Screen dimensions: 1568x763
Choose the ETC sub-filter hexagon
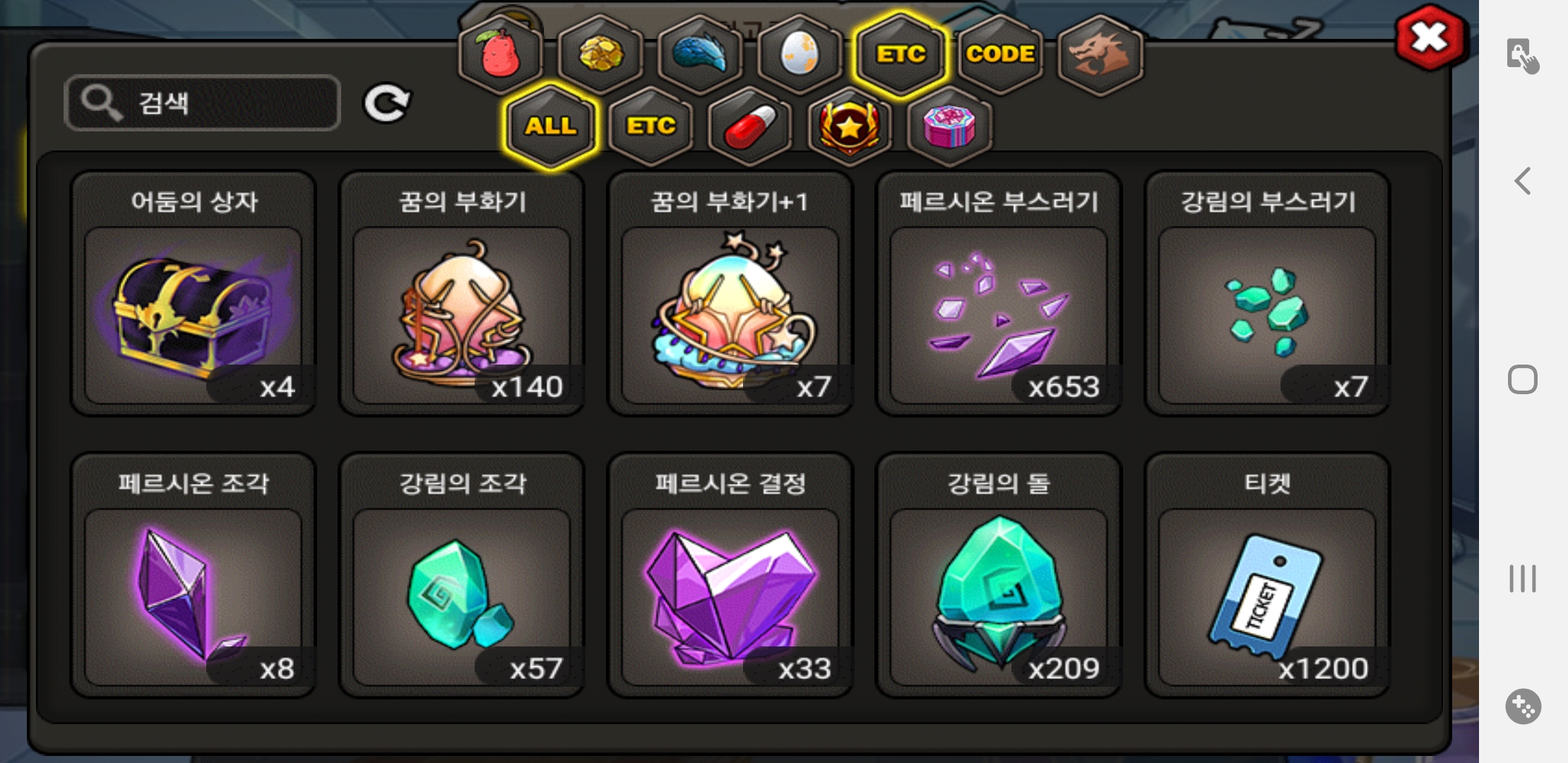[x=651, y=126]
